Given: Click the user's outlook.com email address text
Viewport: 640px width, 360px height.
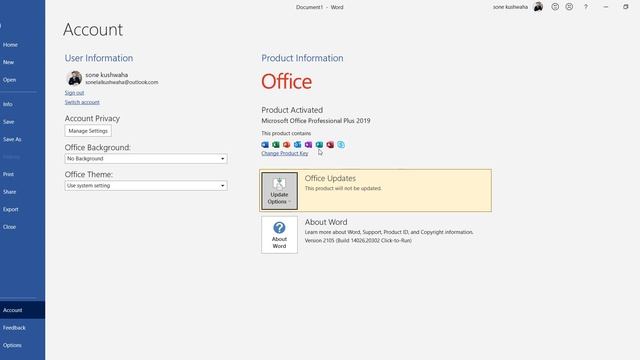Looking at the screenshot, I should 122,82.
